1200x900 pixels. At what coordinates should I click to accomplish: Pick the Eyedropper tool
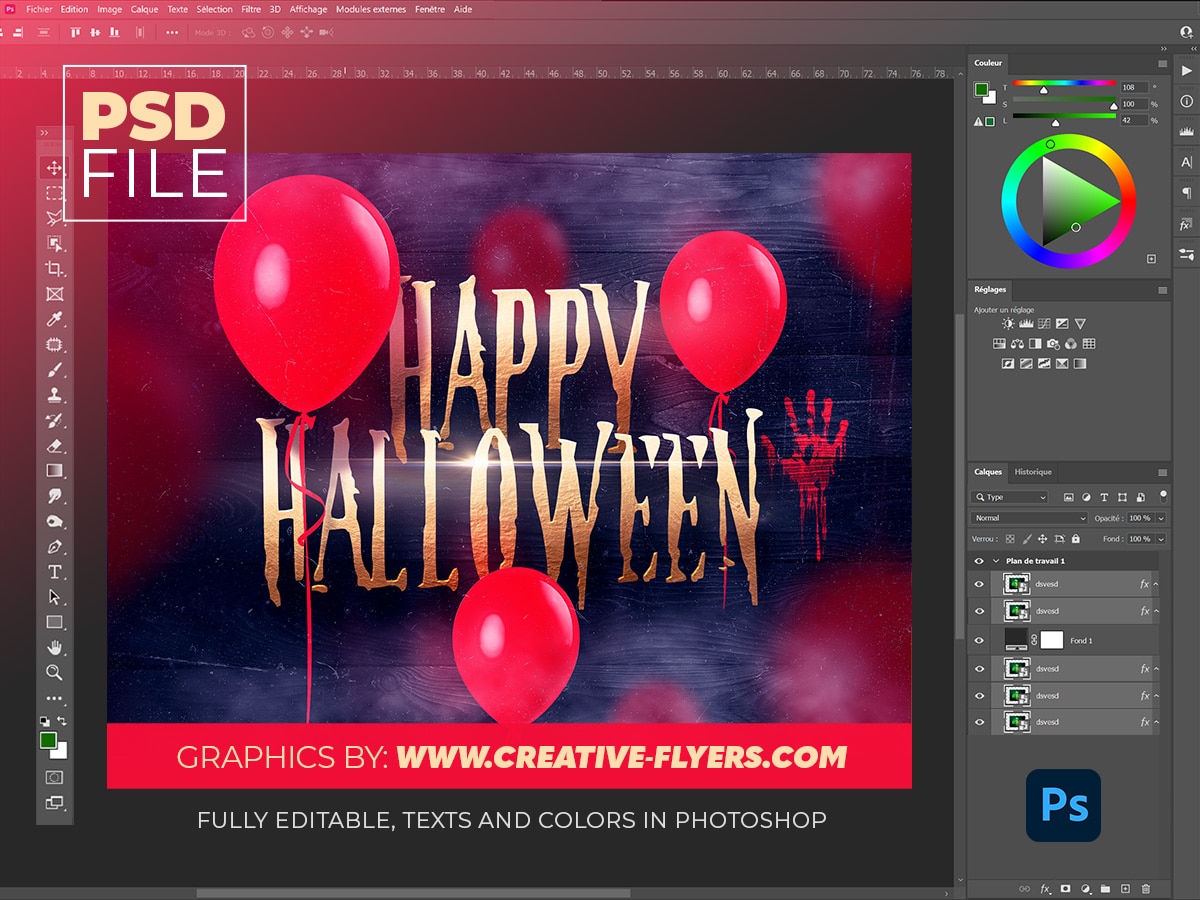tap(55, 319)
